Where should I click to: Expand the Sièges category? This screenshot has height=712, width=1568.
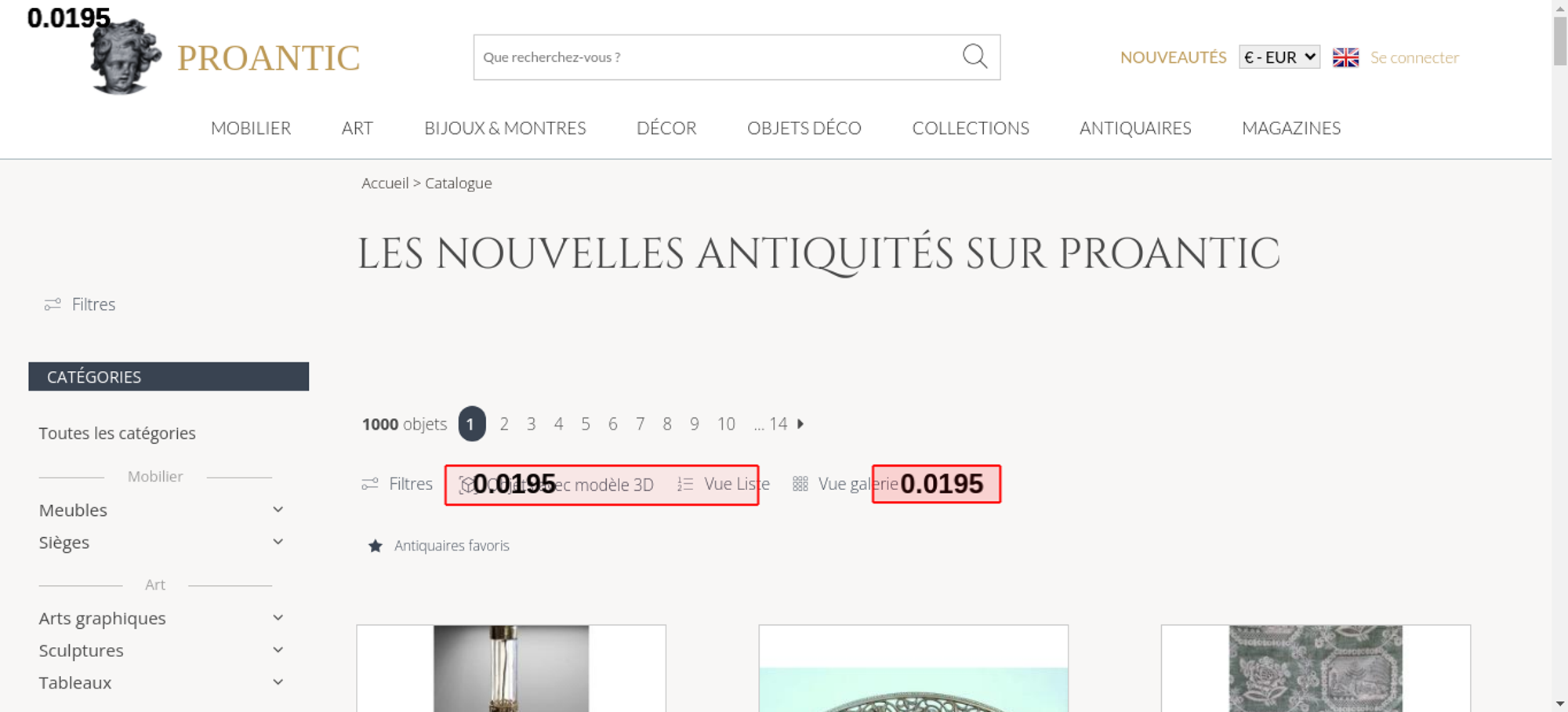(278, 542)
